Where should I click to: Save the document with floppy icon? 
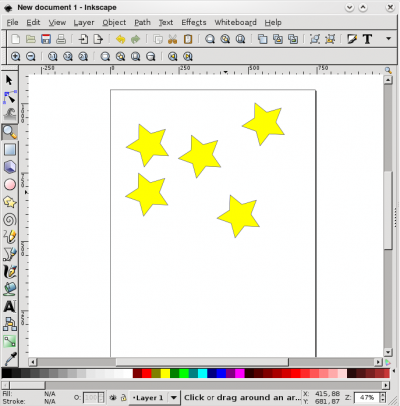46,39
